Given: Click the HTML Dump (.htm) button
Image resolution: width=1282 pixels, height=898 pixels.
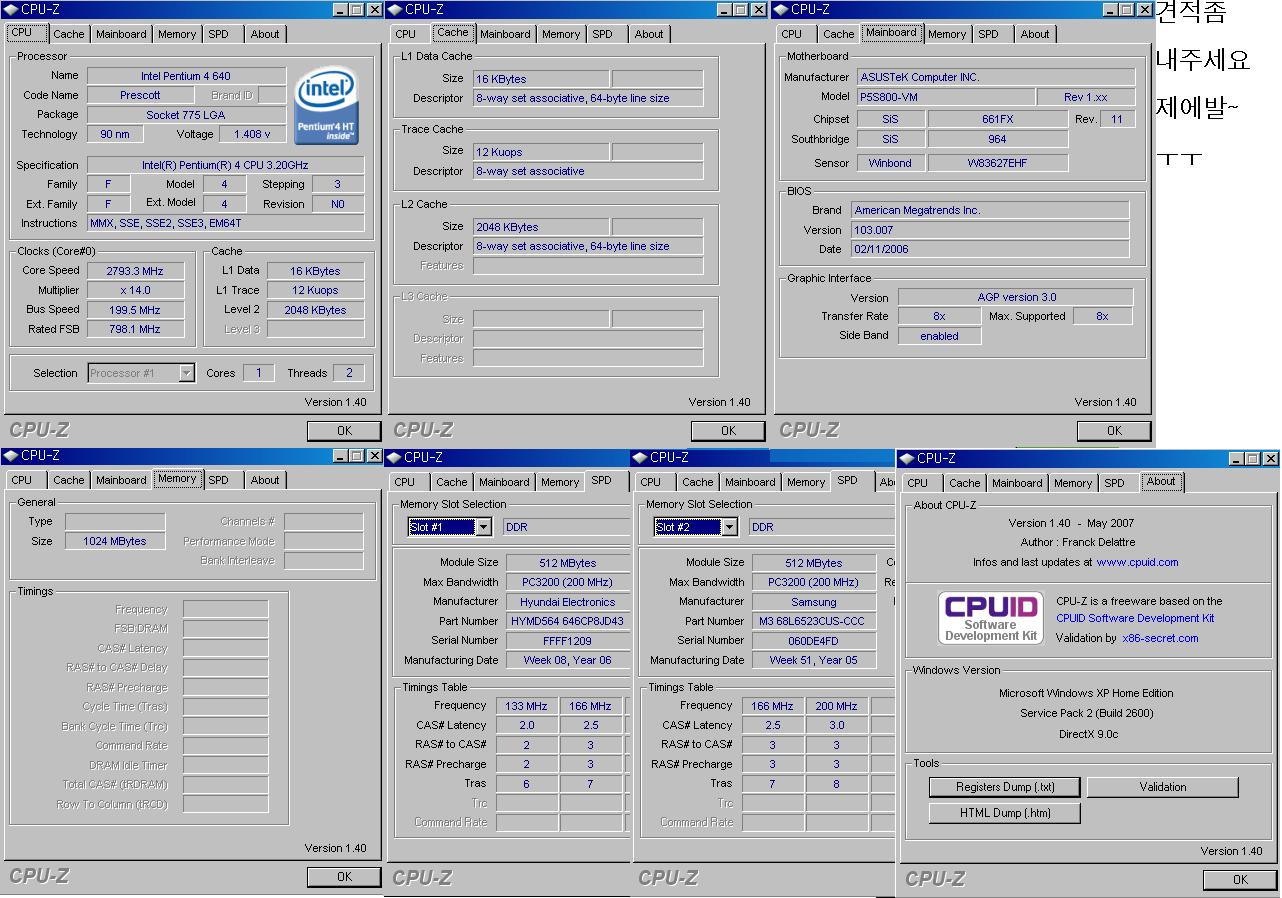Looking at the screenshot, I should click(1005, 813).
